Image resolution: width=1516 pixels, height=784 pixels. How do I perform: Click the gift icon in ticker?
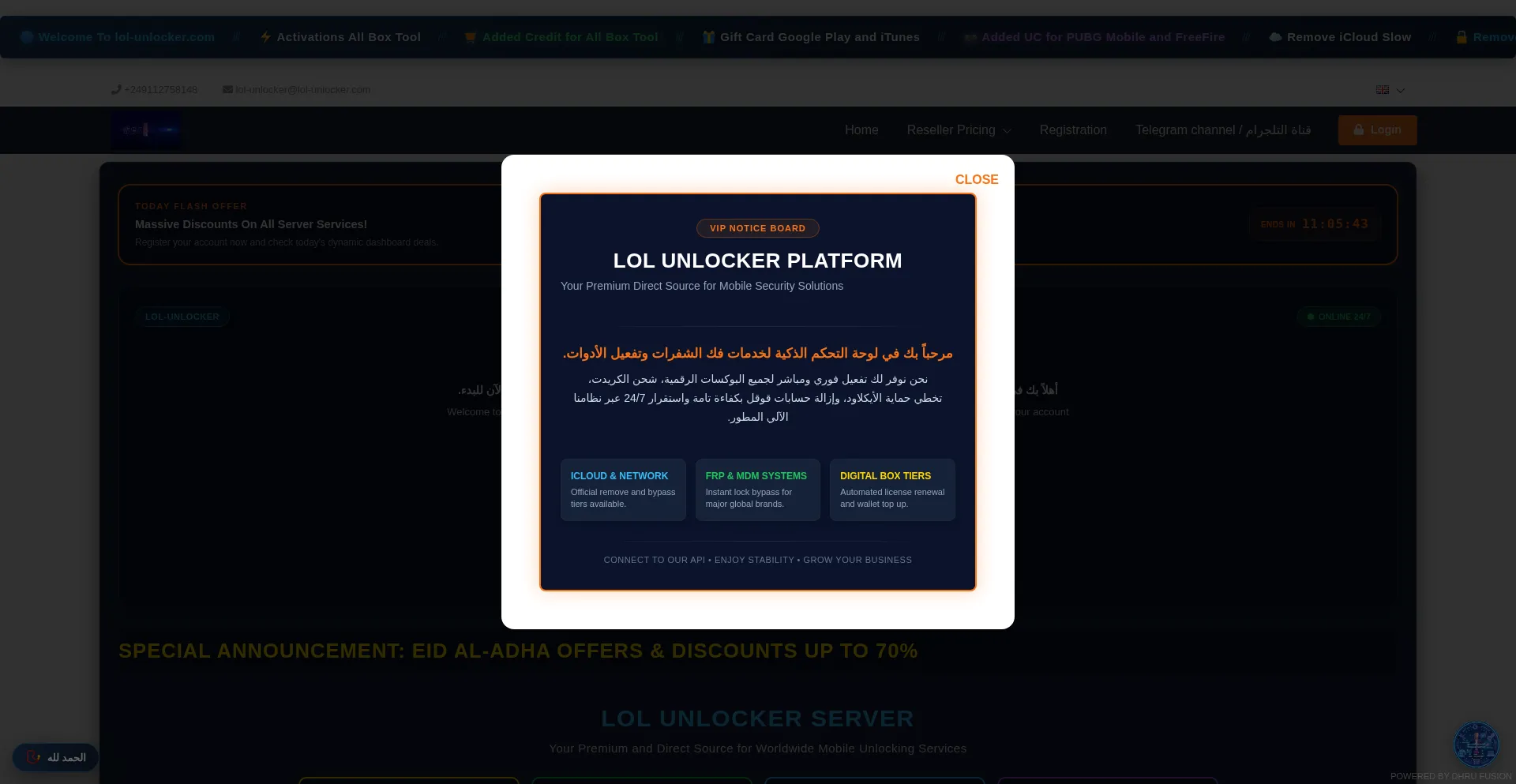pyautogui.click(x=708, y=37)
